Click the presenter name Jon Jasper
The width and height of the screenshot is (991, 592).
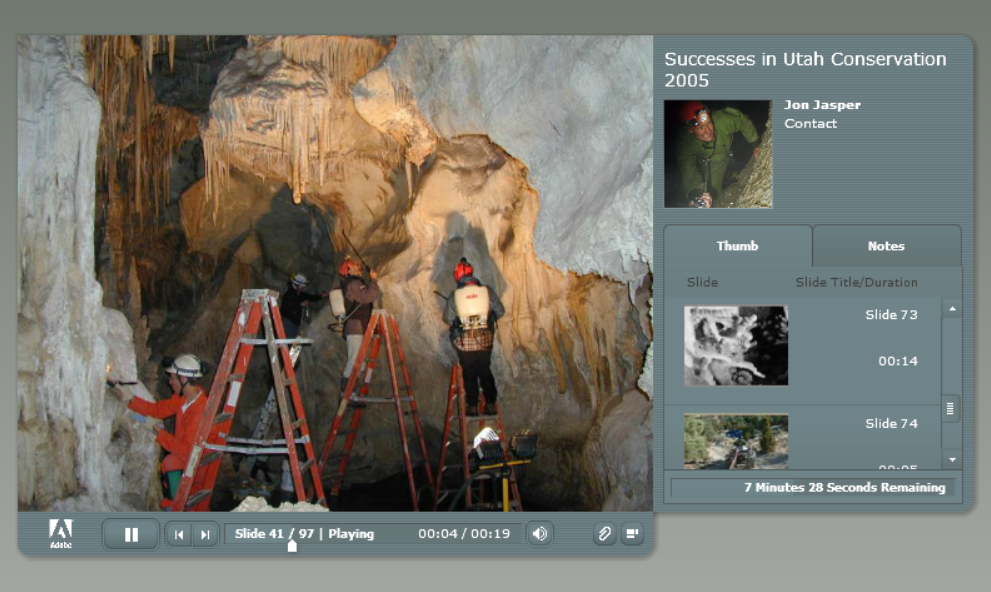(x=822, y=105)
